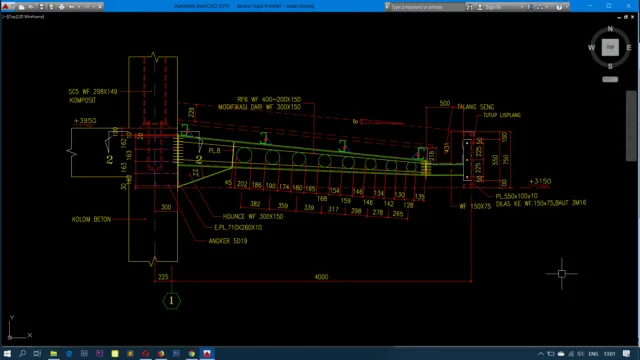Open the WCS dropdown below the ViewCube
The height and width of the screenshot is (360, 640).
point(610,79)
